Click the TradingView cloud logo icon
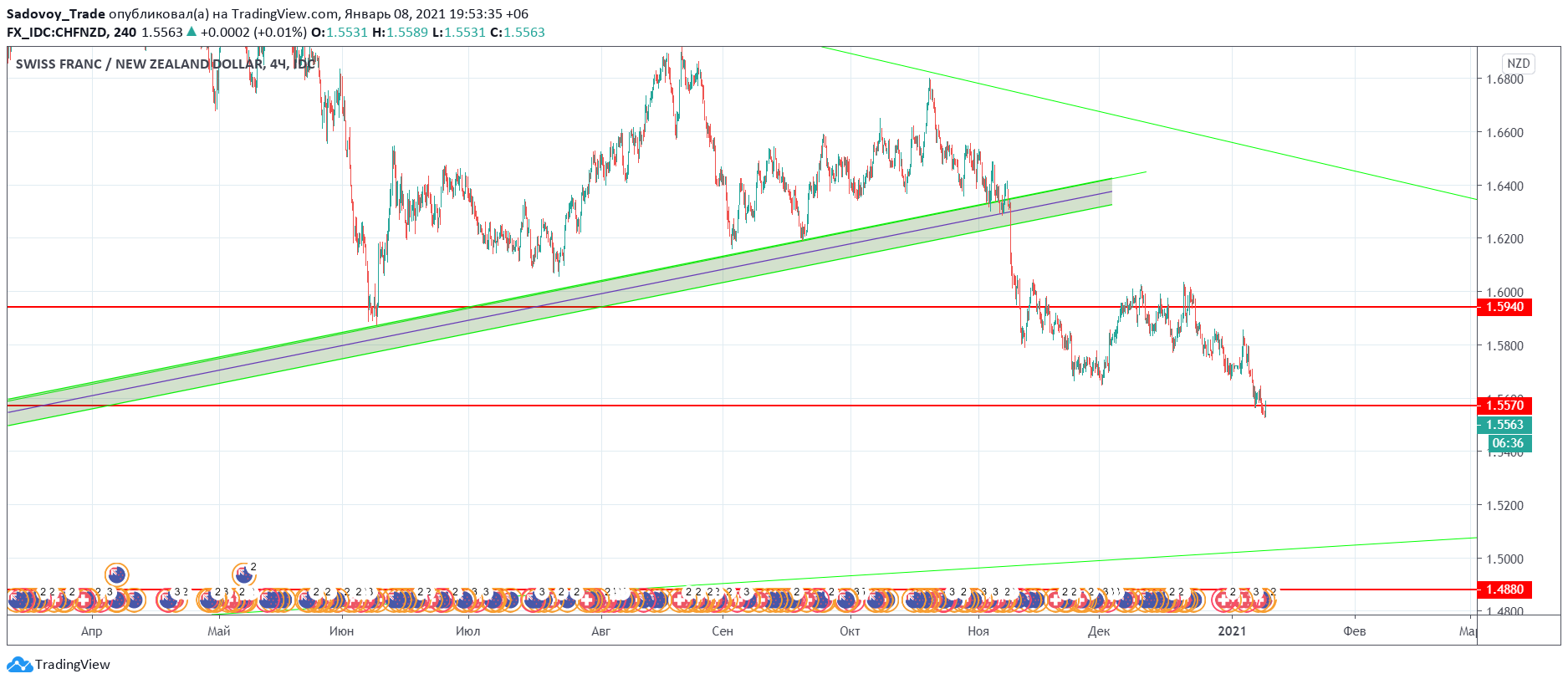The image size is (1568, 684). pos(19,665)
